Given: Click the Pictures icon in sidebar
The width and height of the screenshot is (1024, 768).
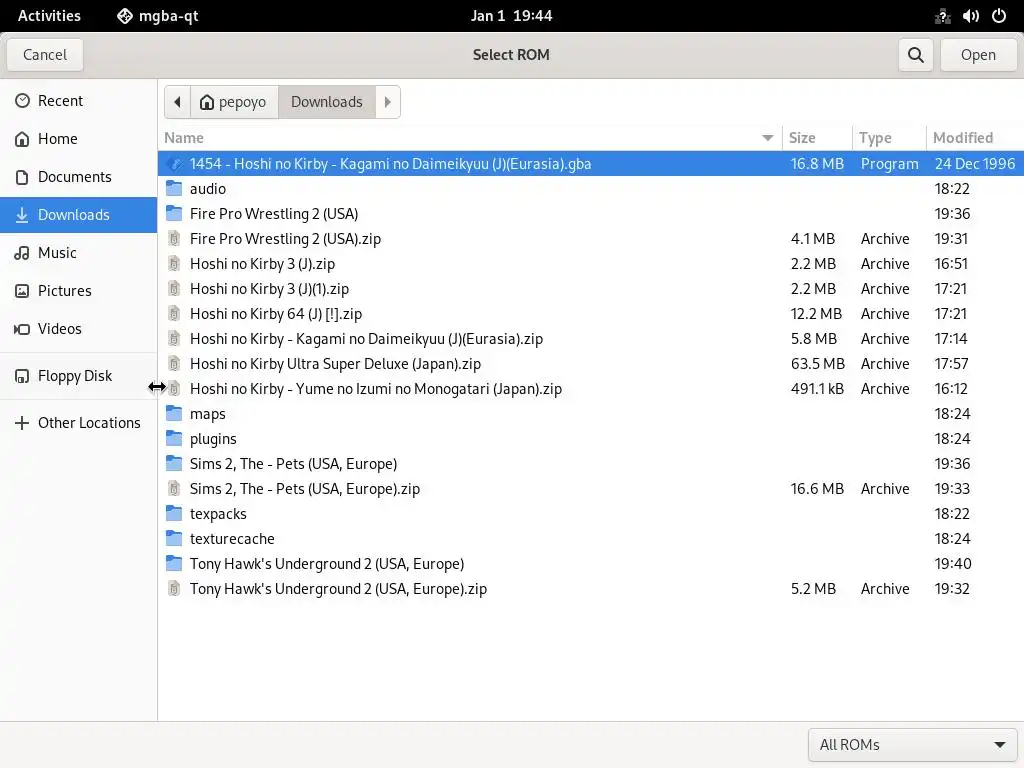Looking at the screenshot, I should [22, 291].
